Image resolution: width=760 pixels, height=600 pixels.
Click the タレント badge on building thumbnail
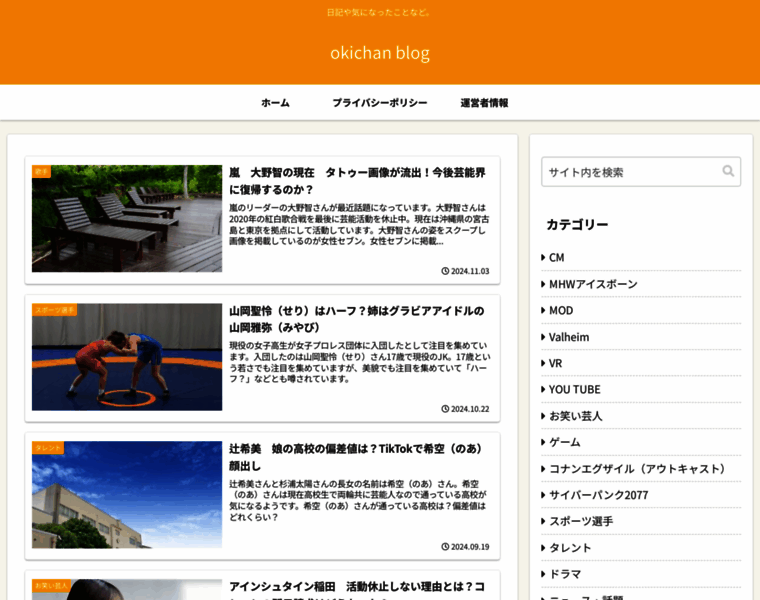[x=48, y=448]
